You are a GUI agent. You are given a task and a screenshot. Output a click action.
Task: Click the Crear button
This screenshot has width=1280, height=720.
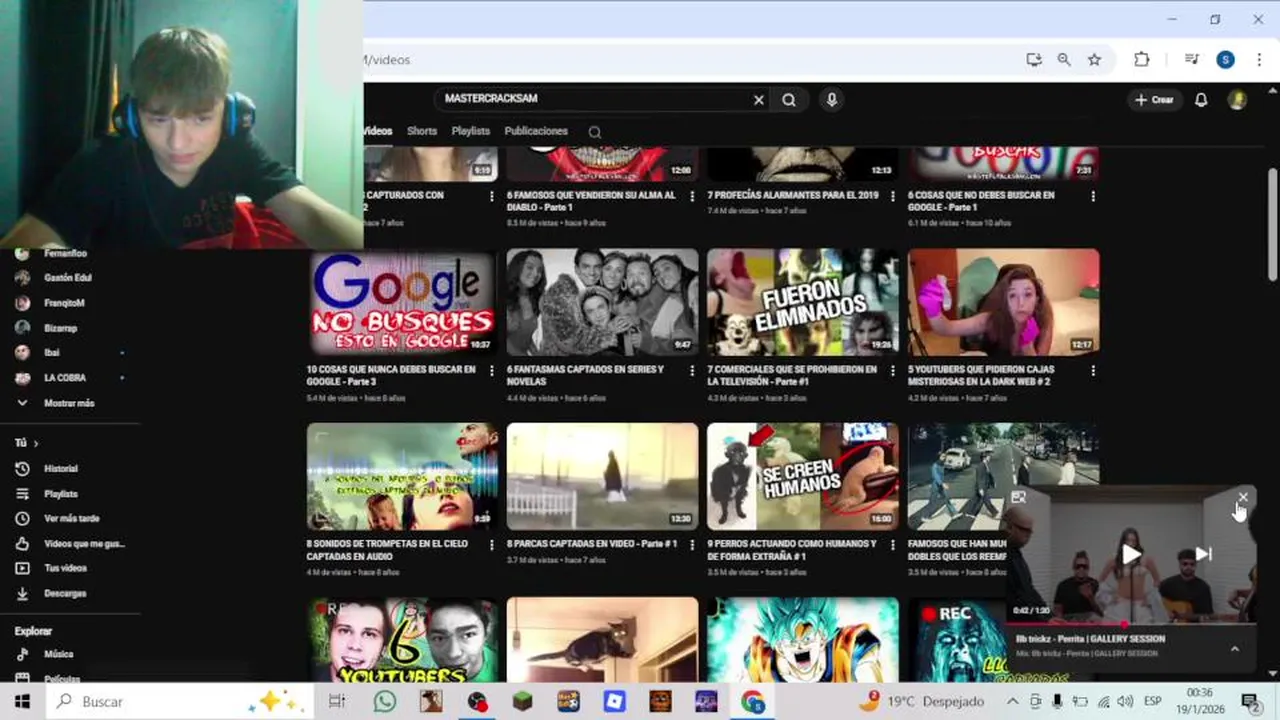[x=1154, y=99]
